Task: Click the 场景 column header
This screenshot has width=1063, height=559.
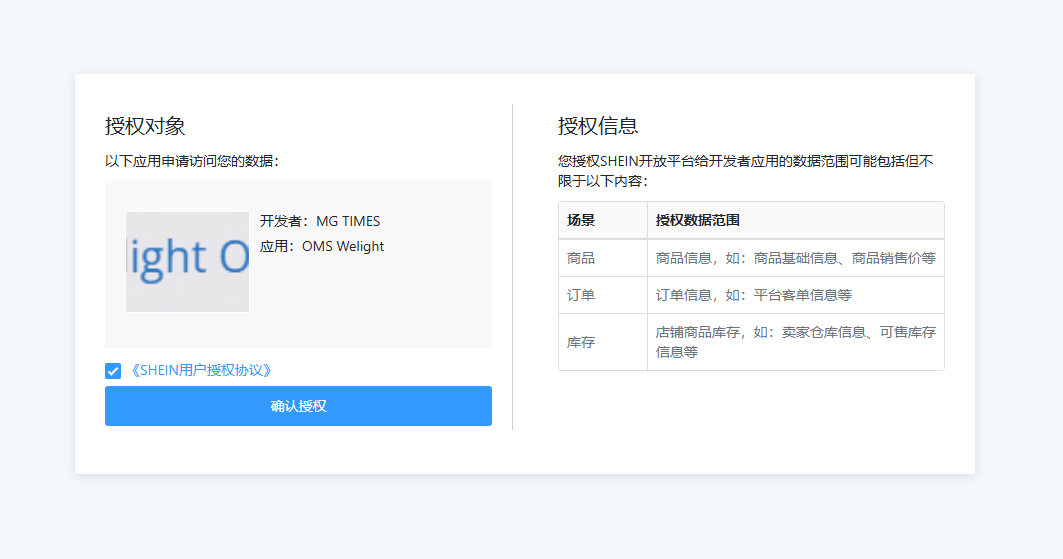Action: tap(603, 220)
